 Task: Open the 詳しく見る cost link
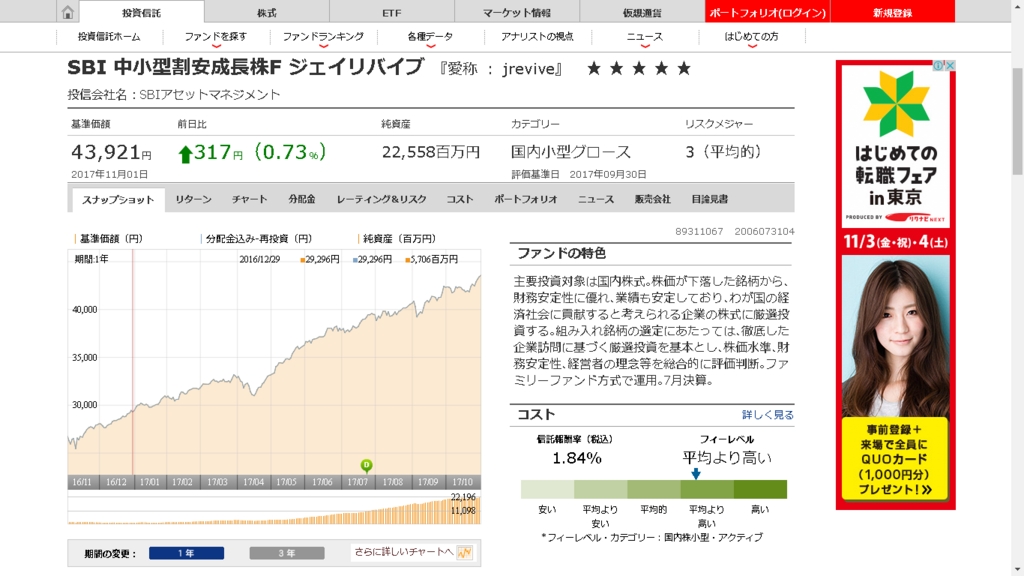767,415
